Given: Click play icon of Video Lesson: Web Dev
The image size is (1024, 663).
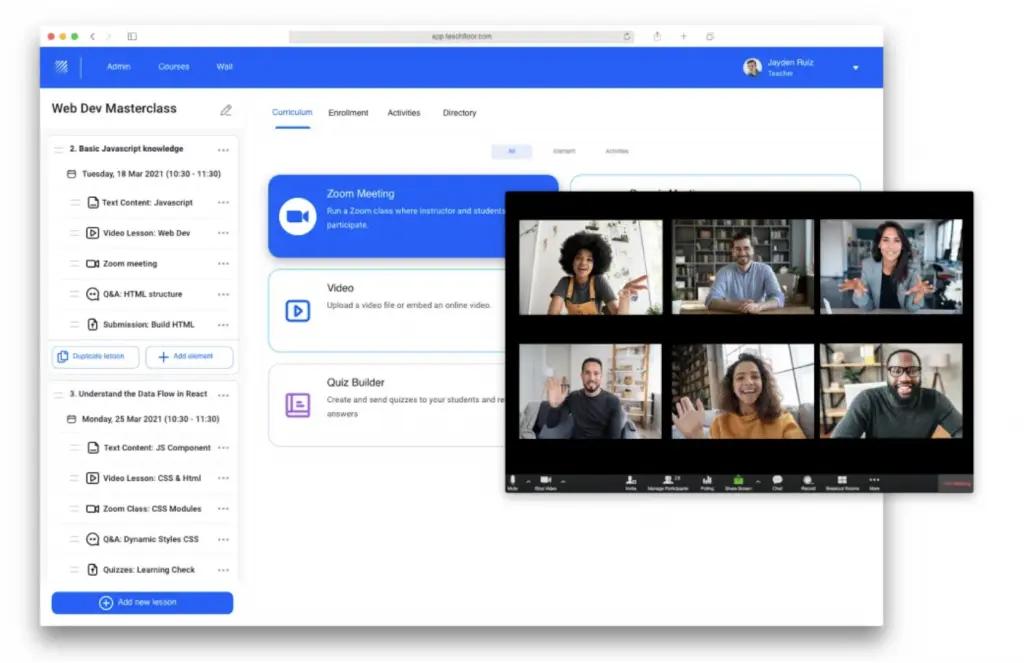Looking at the screenshot, I should (93, 233).
